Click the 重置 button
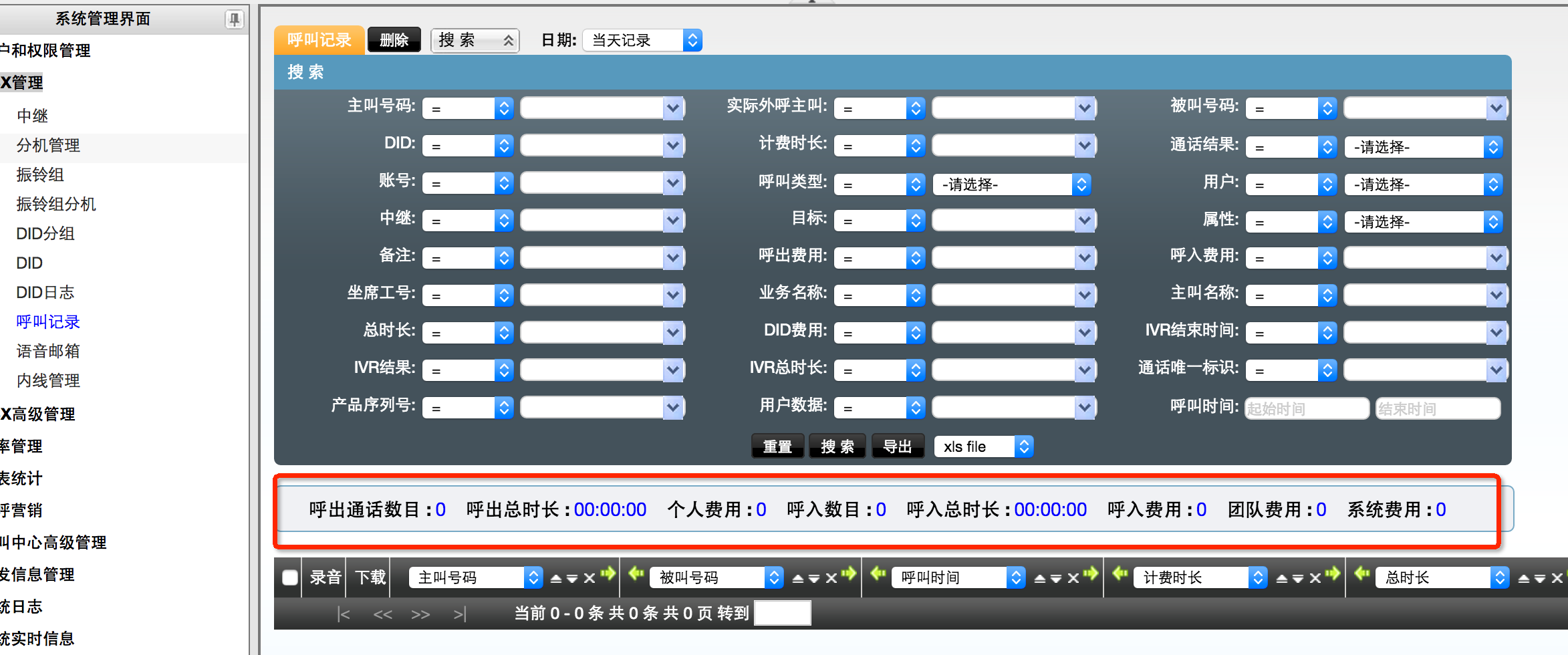Viewport: 1568px width, 655px height. 777,446
